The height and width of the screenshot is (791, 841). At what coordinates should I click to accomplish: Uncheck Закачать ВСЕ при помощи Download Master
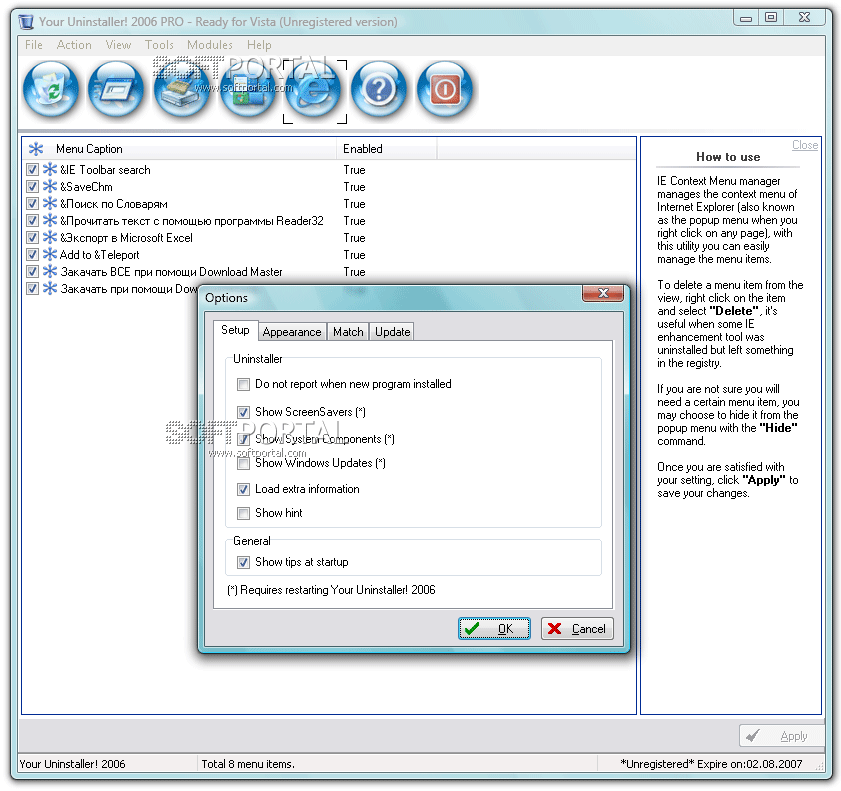click(32, 271)
